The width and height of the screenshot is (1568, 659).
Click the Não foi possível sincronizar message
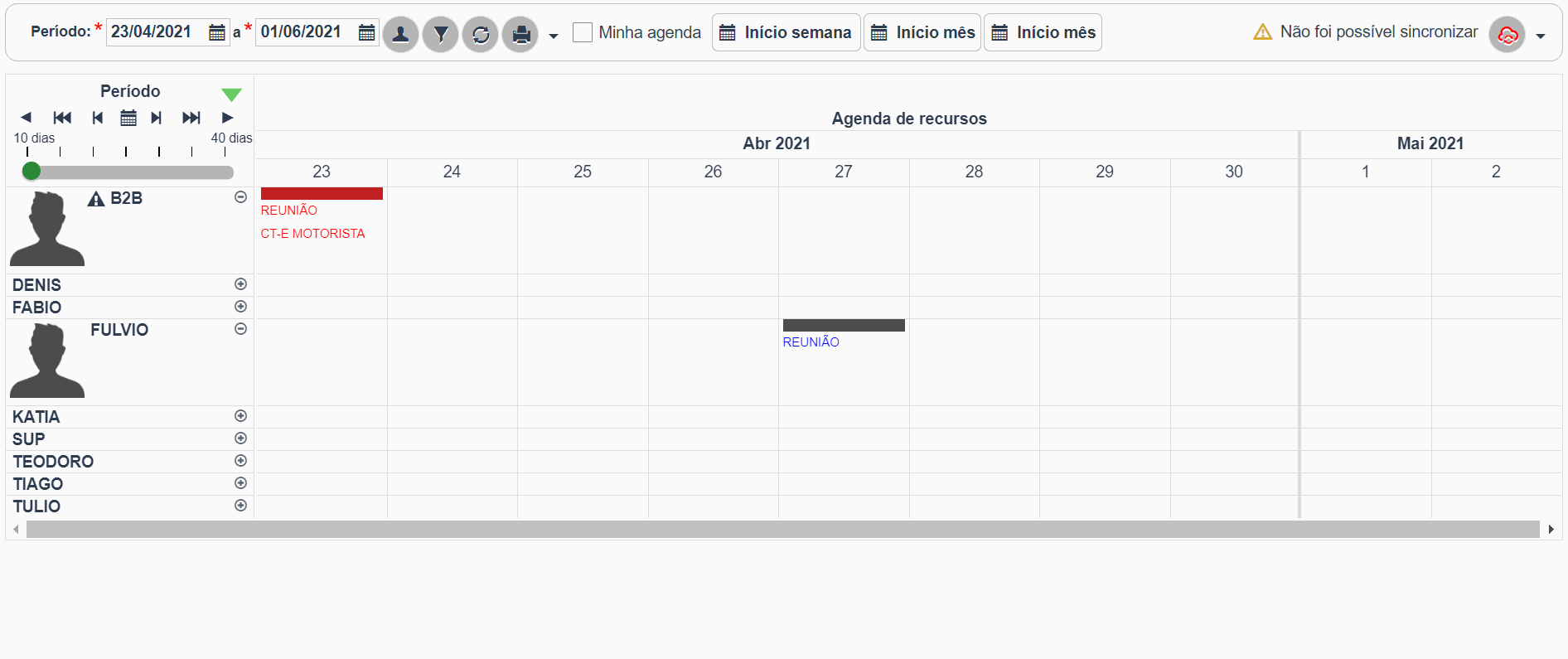pos(1379,31)
